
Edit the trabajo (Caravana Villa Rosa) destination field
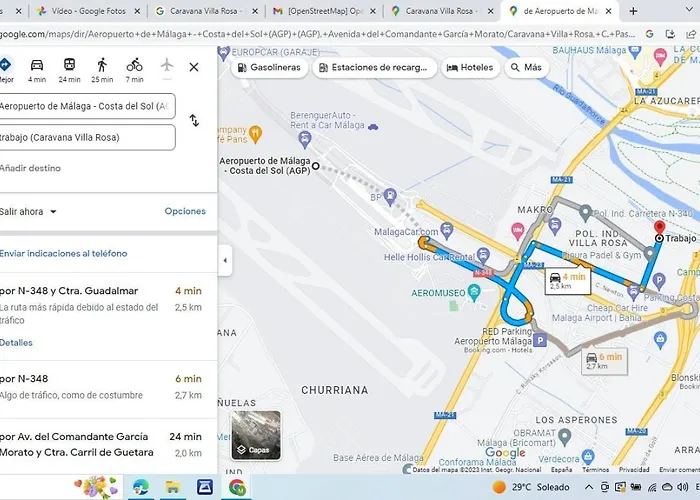pos(87,138)
